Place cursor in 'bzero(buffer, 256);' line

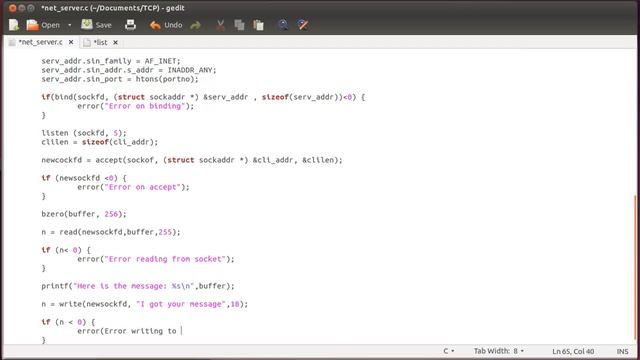click(x=84, y=214)
